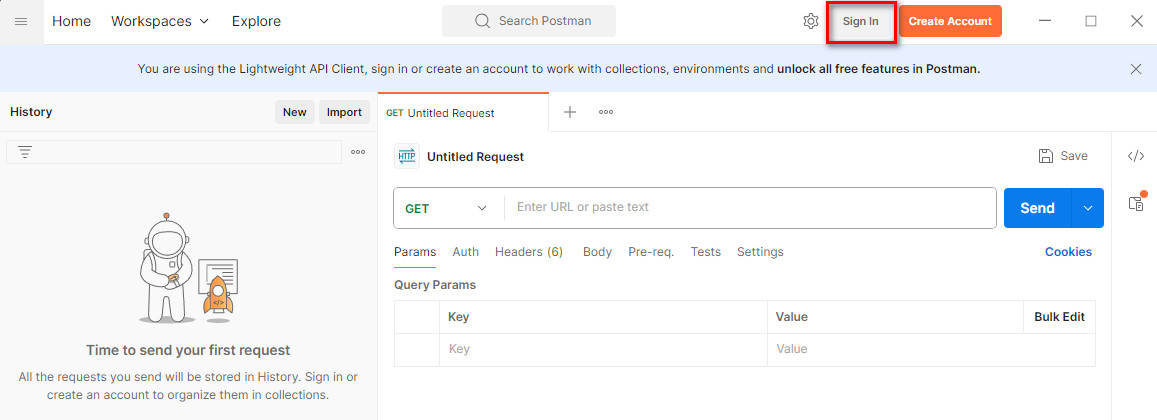Close the Postman window

coord(1136,21)
